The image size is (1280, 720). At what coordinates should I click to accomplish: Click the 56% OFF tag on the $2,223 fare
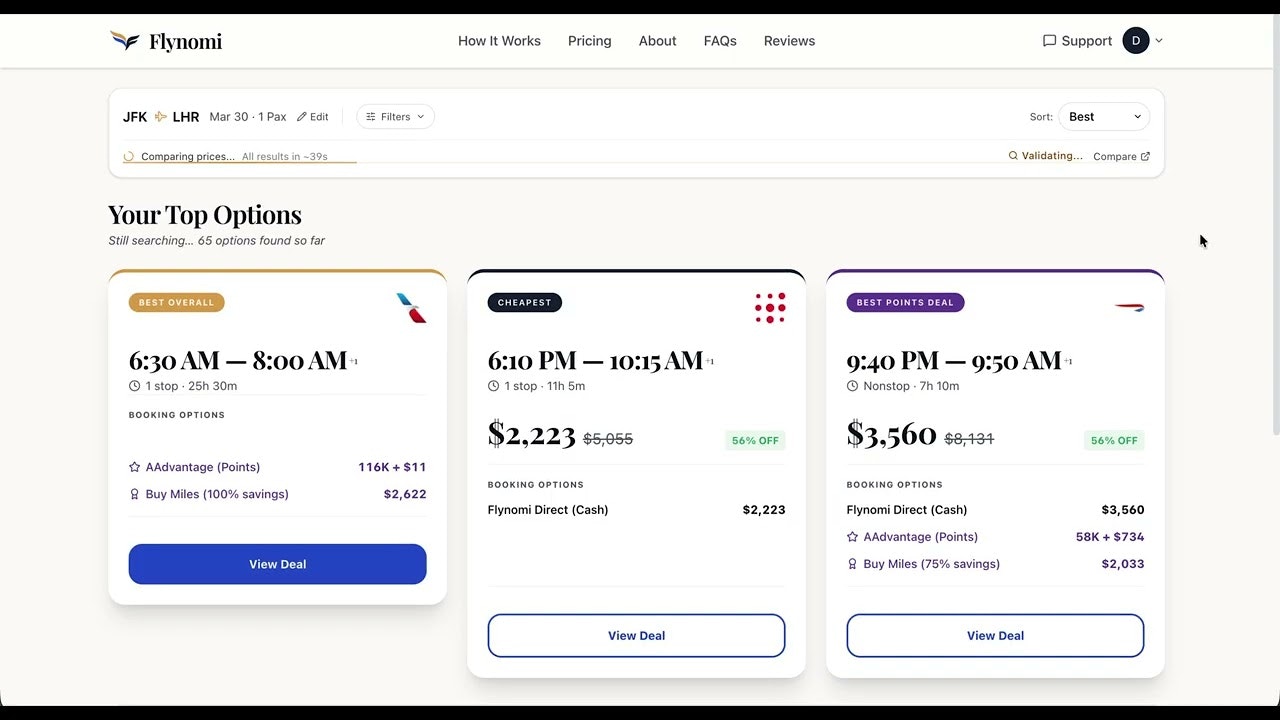pyautogui.click(x=755, y=441)
